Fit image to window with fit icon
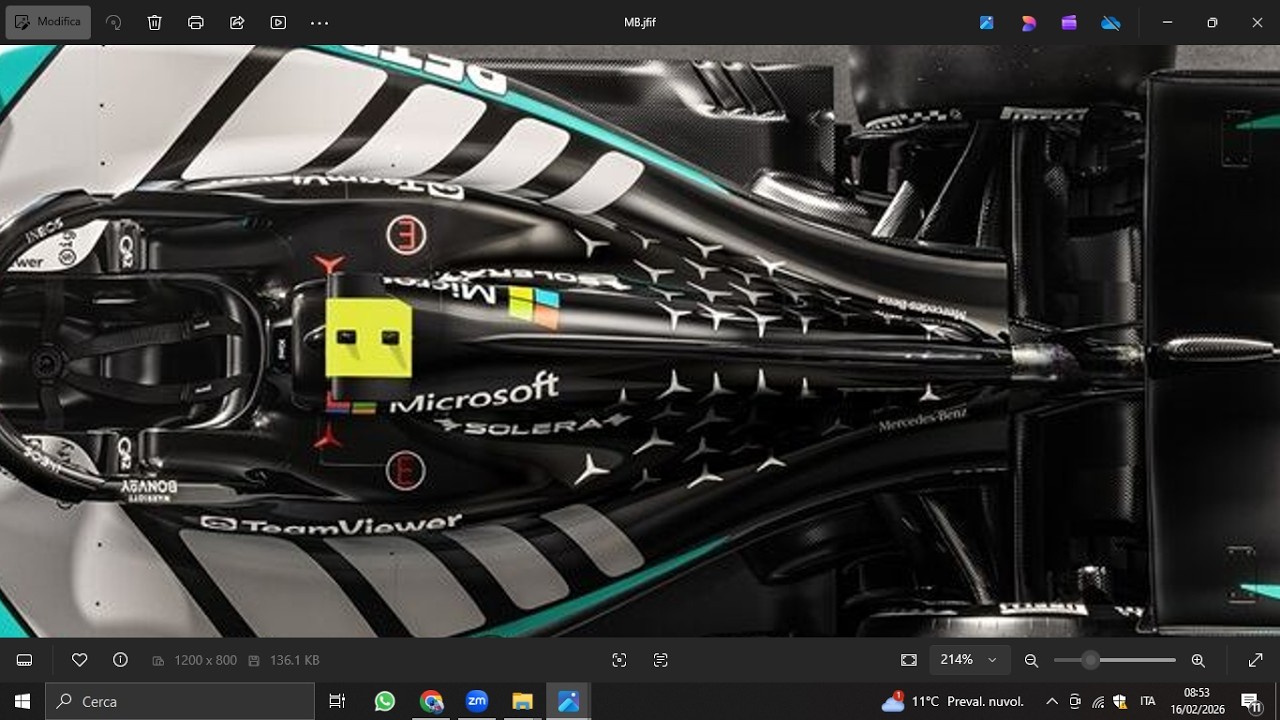This screenshot has width=1280, height=720. [909, 660]
